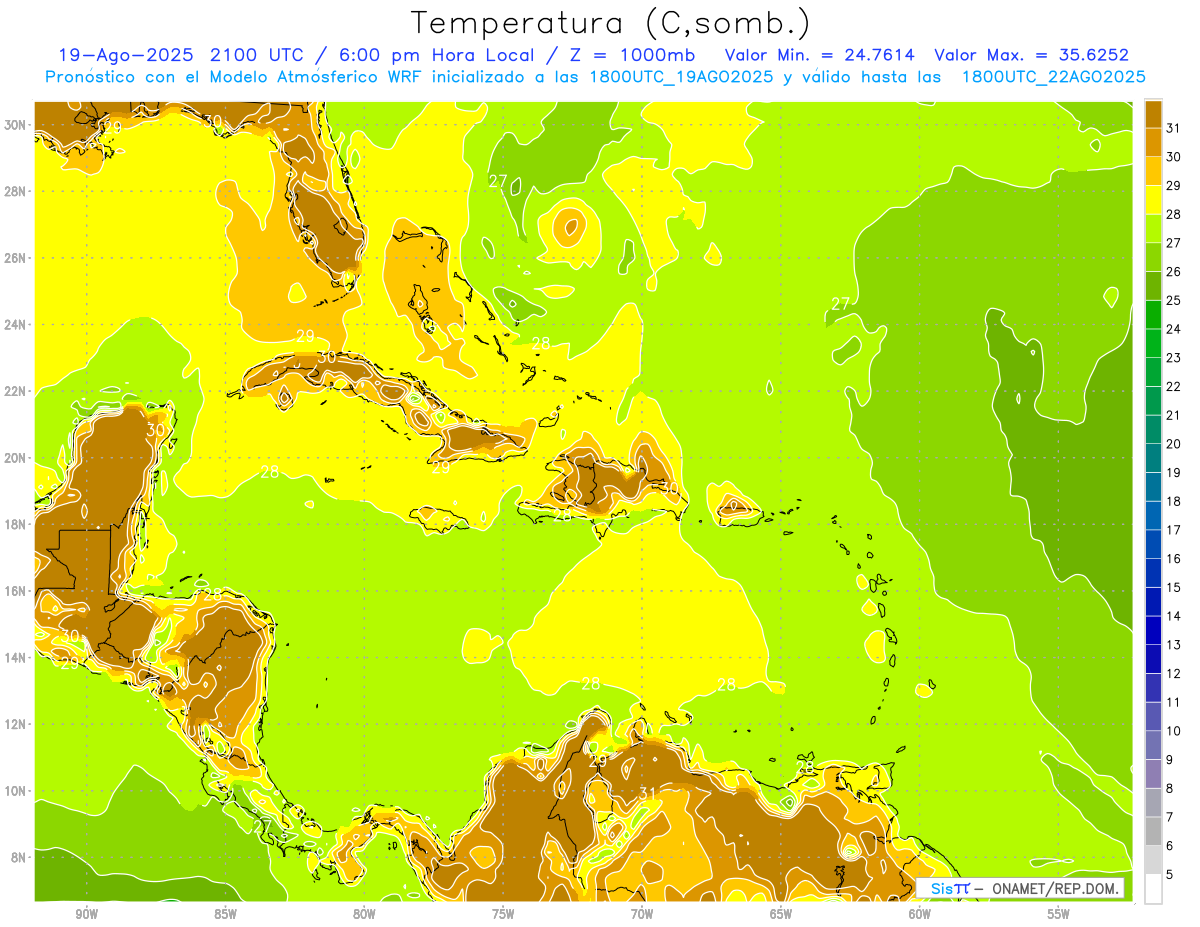The height and width of the screenshot is (927, 1200).
Task: Click the legend value '20'
Action: (x=1174, y=444)
